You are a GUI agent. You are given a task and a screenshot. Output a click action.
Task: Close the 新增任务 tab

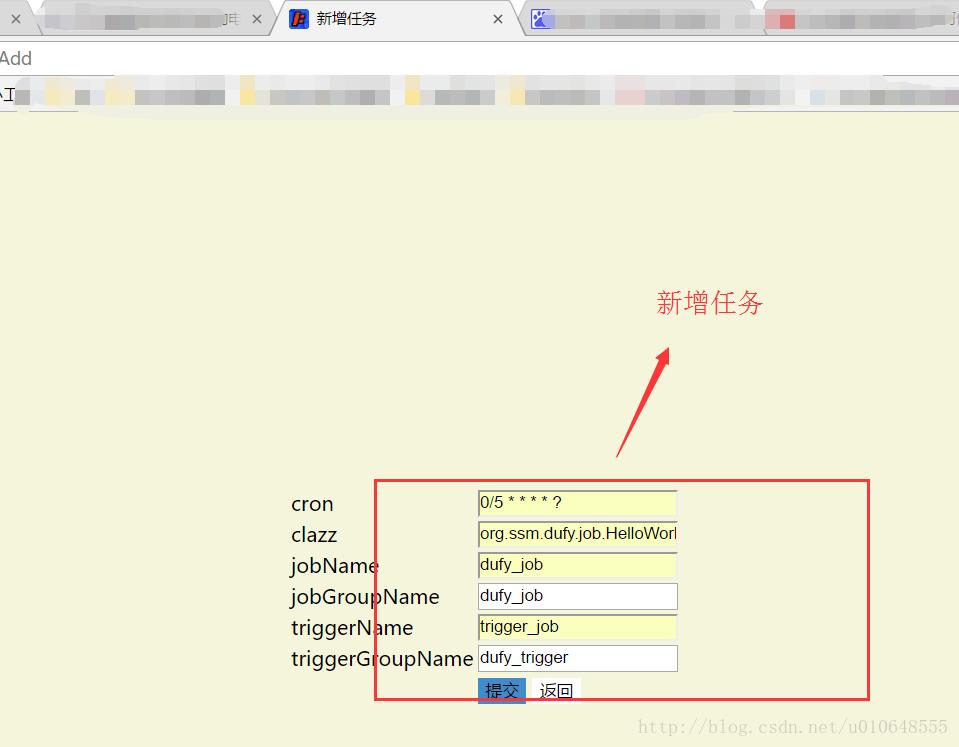tap(497, 18)
